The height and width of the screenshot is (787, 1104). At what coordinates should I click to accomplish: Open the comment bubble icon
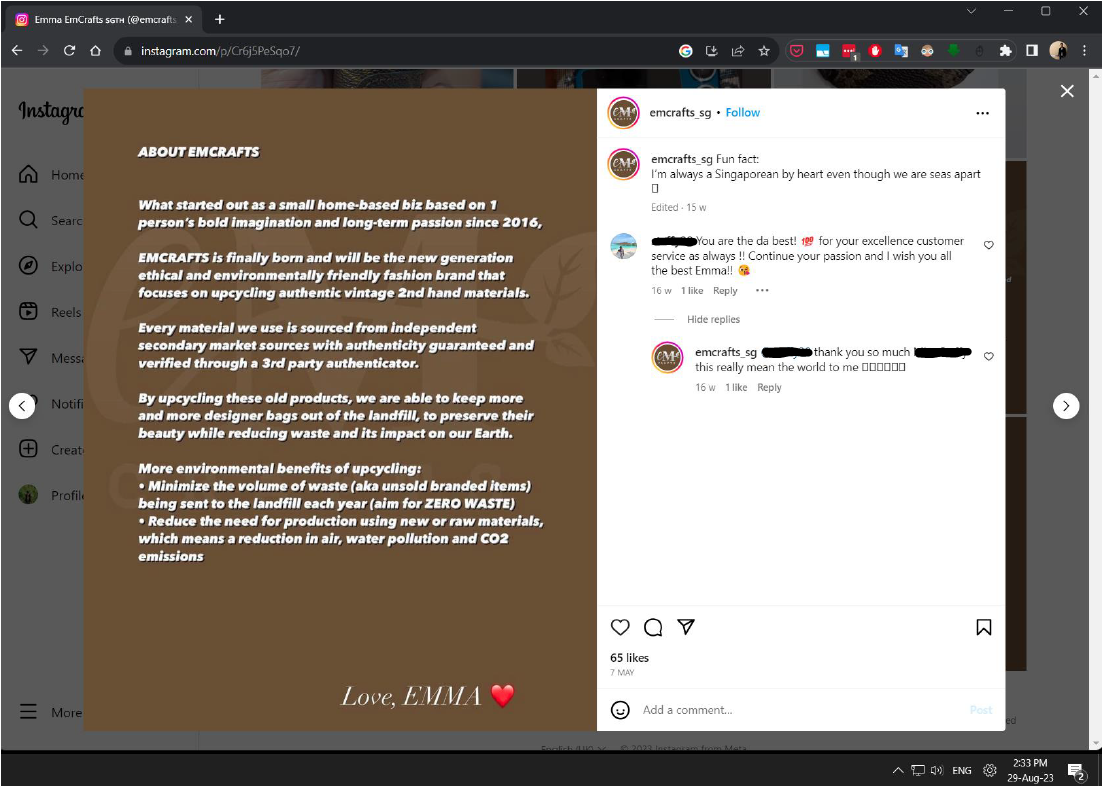[653, 627]
